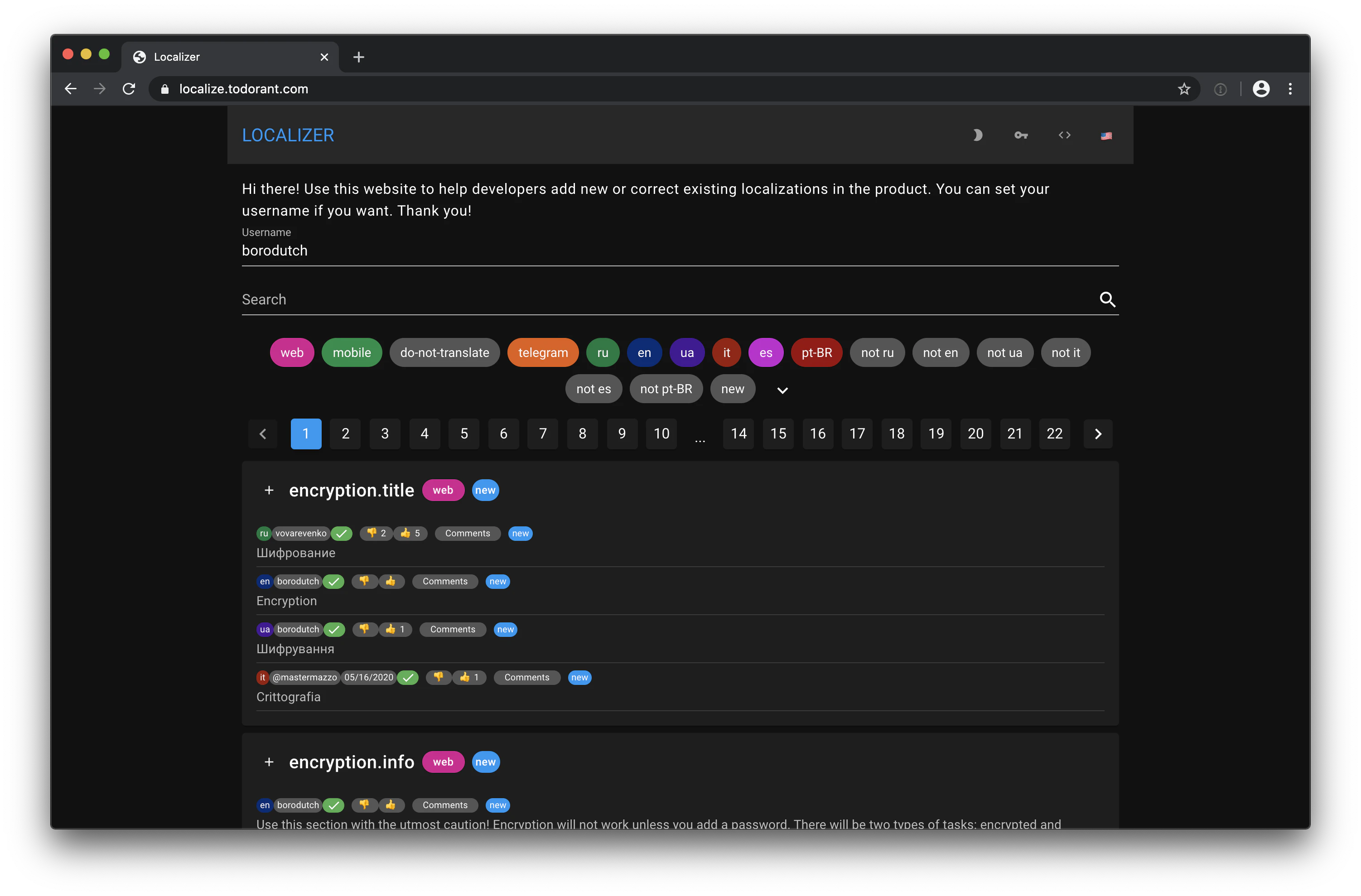Thumbs up the Шифрование translation

point(410,533)
